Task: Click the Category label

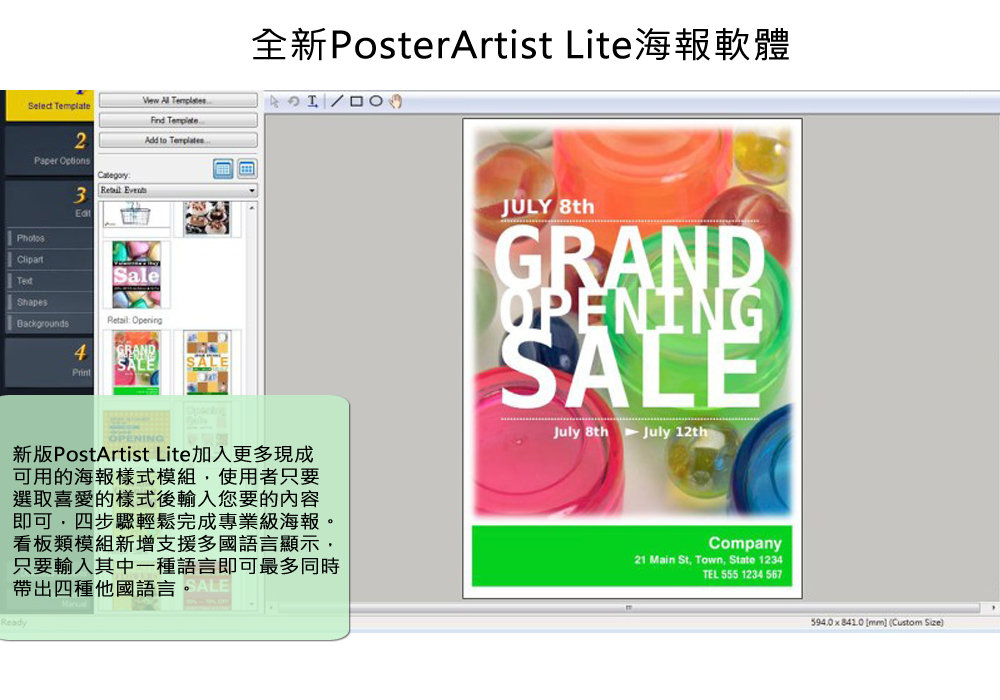Action: (x=114, y=175)
